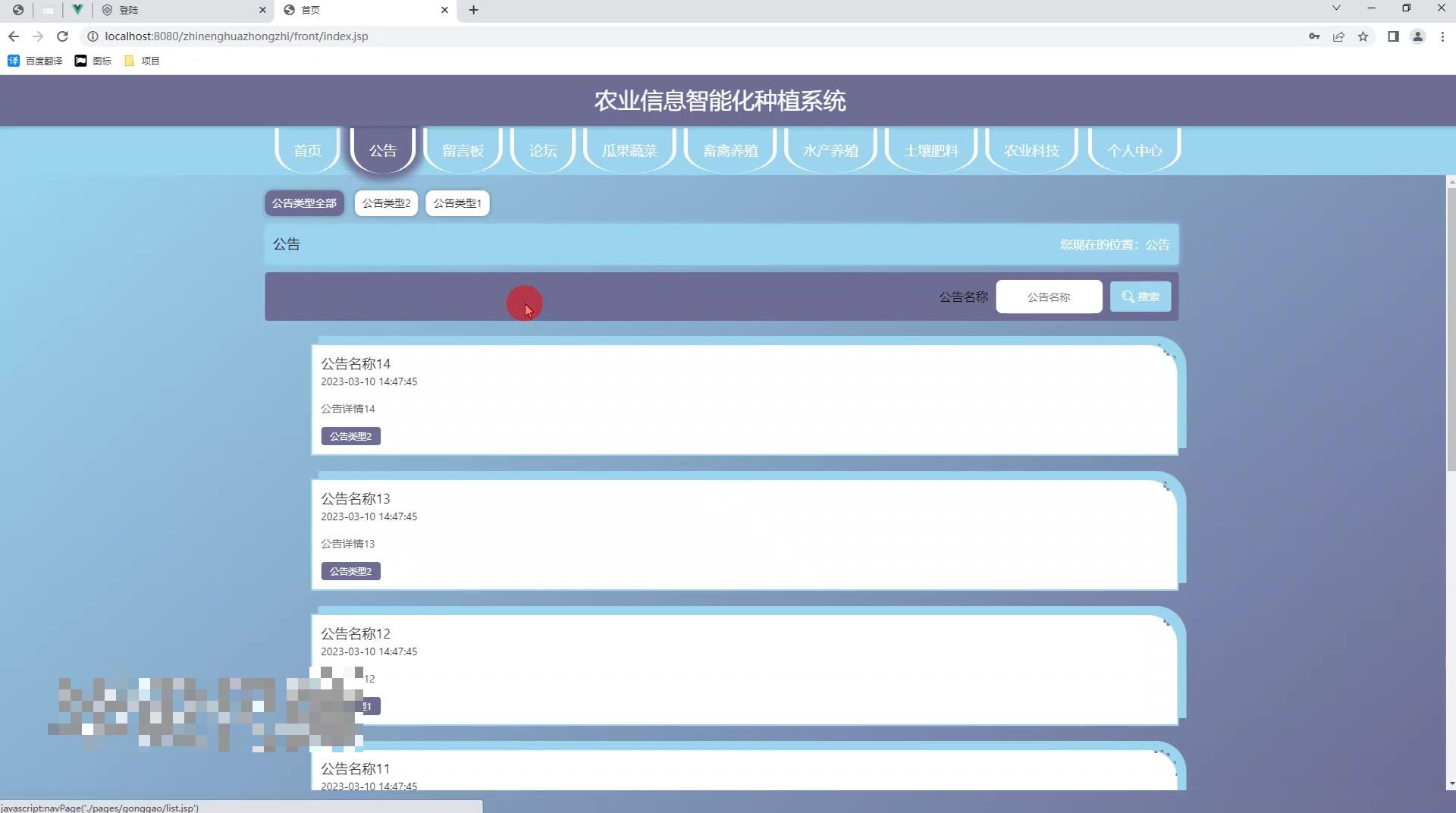The height and width of the screenshot is (813, 1456).
Task: Click 公告详情13 description text
Action: point(348,544)
